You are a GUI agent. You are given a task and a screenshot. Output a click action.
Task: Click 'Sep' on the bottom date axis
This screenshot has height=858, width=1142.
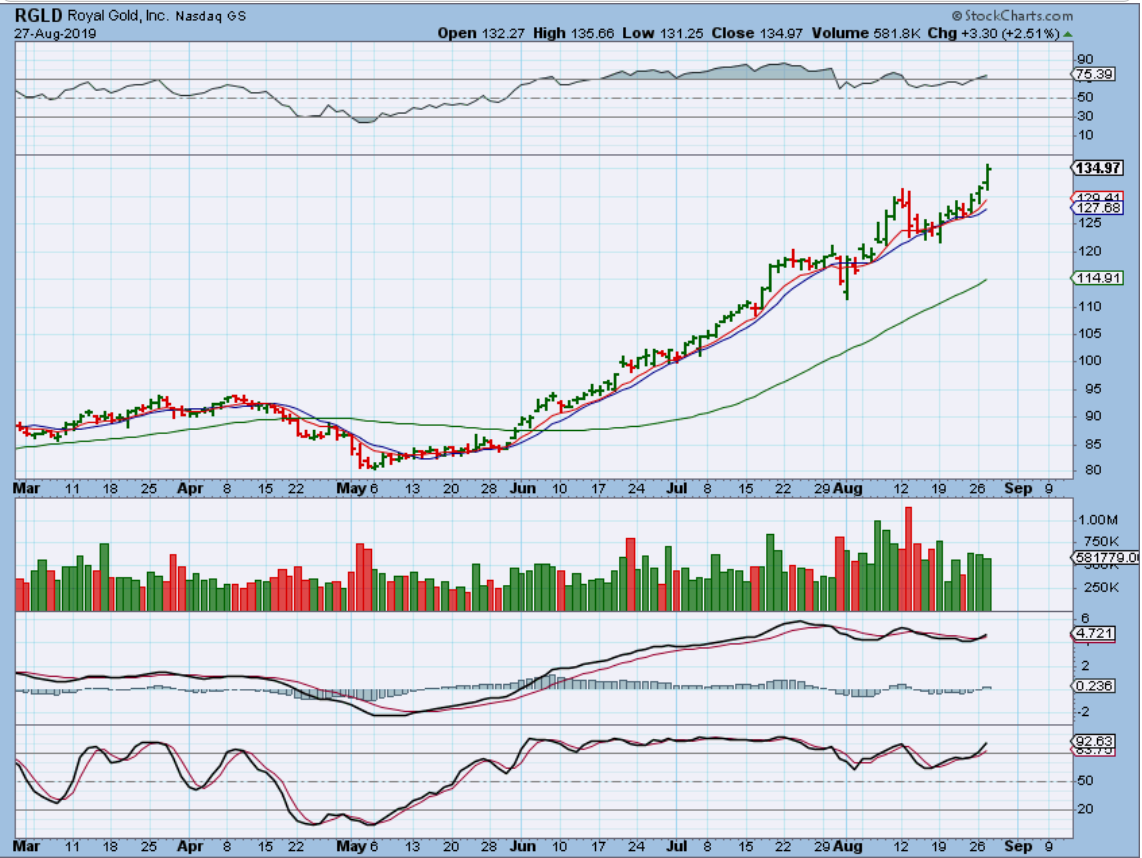[x=1017, y=846]
